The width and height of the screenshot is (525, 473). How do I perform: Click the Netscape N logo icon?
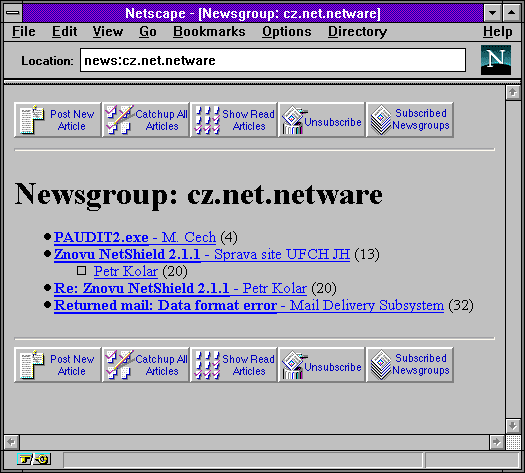pos(496,60)
